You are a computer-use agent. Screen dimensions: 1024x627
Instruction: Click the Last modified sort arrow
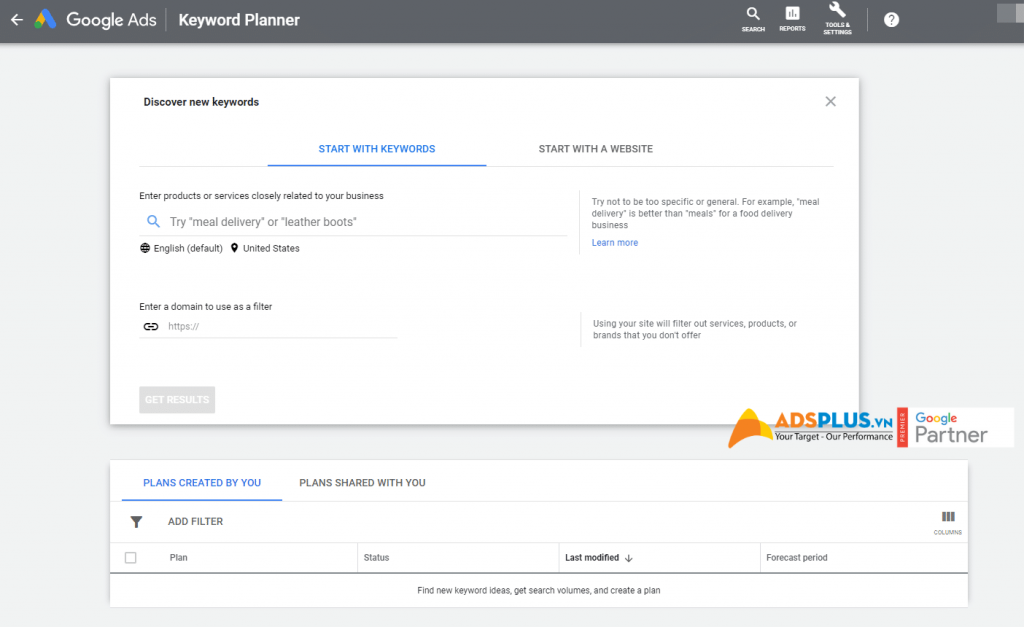pos(629,558)
